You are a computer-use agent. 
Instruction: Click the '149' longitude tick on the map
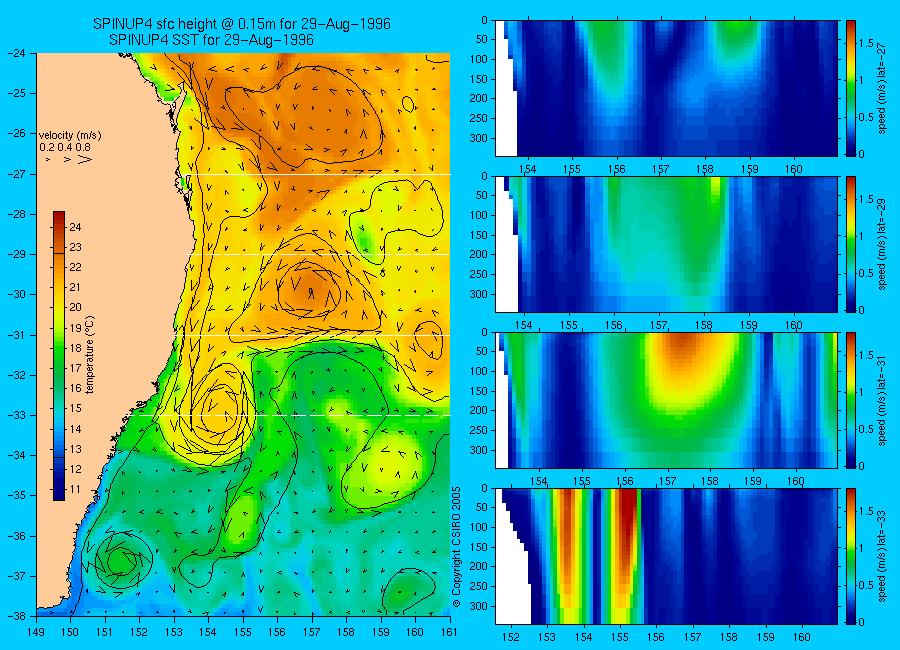[36, 632]
